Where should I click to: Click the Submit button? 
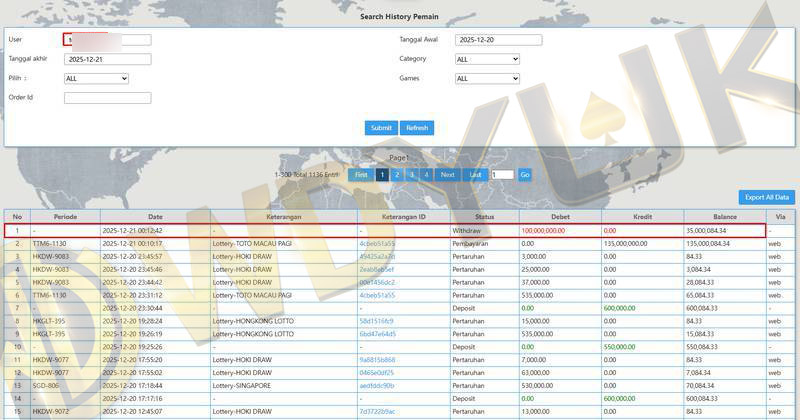click(x=381, y=128)
